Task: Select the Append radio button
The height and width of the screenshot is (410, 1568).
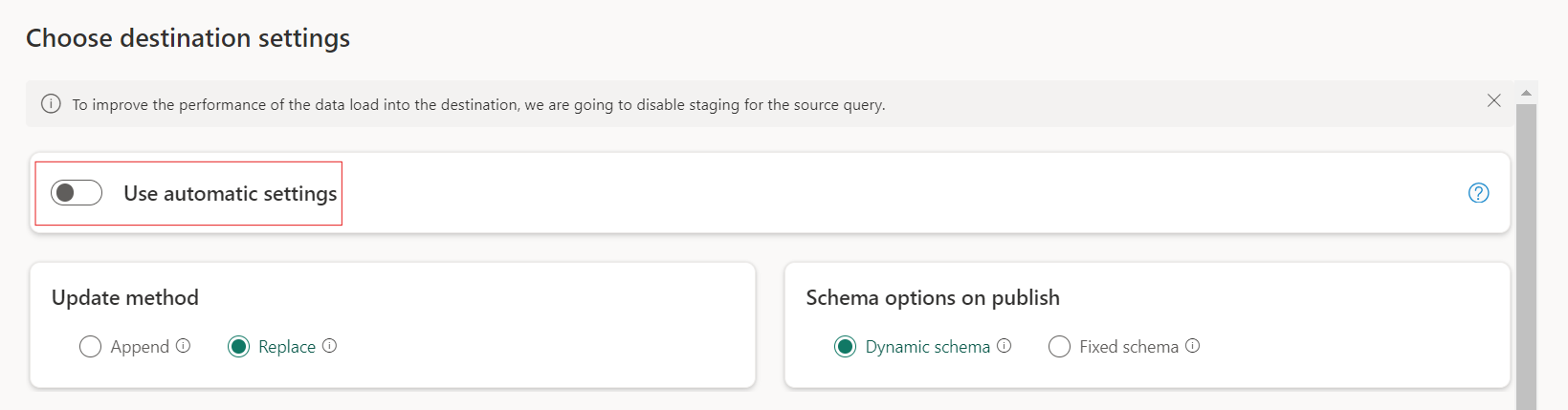Action: (90, 347)
